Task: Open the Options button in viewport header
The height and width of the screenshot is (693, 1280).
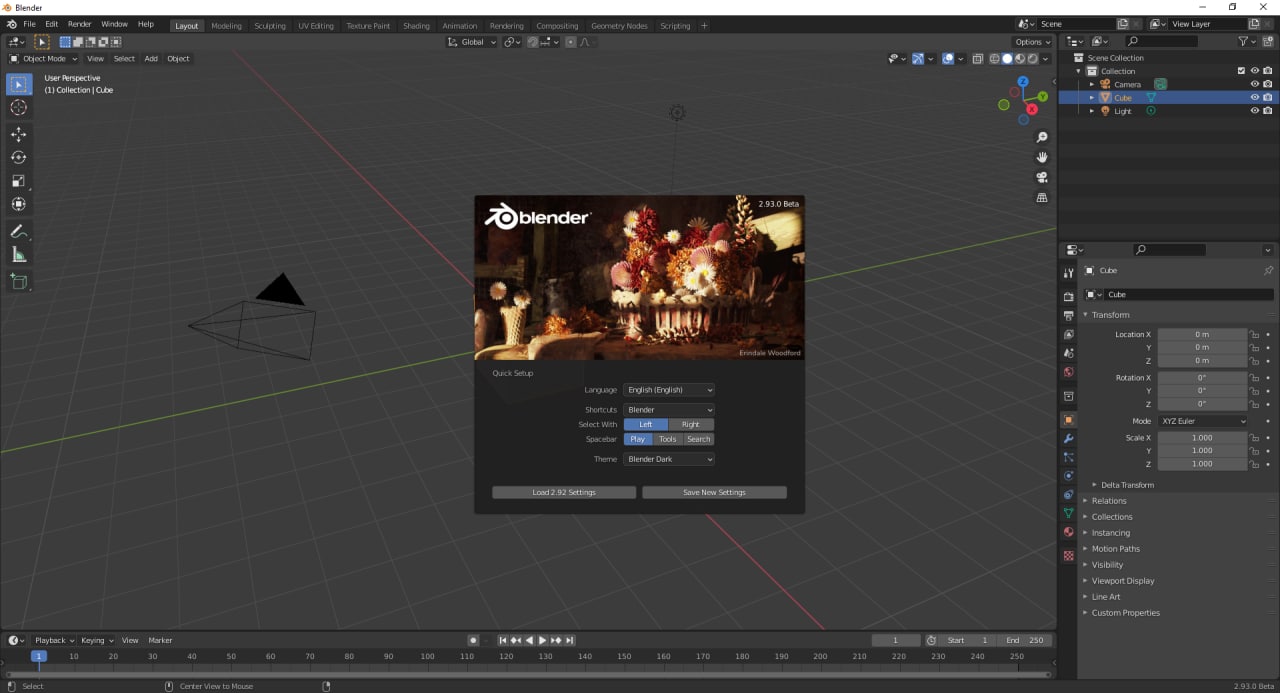Action: [1033, 42]
